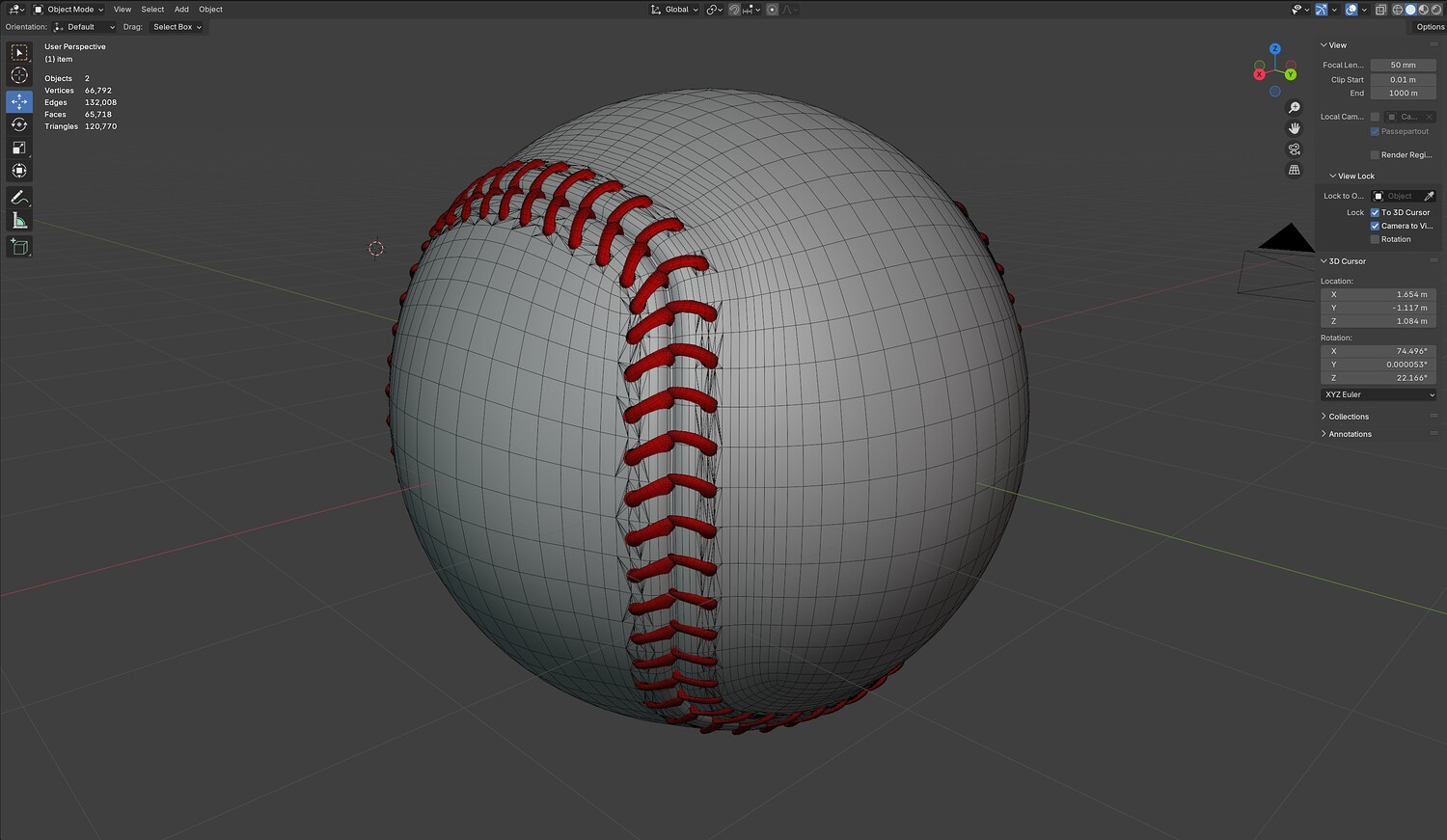Image resolution: width=1447 pixels, height=840 pixels.
Task: Uncheck Lock To 3D Cursor
Action: click(x=1375, y=212)
